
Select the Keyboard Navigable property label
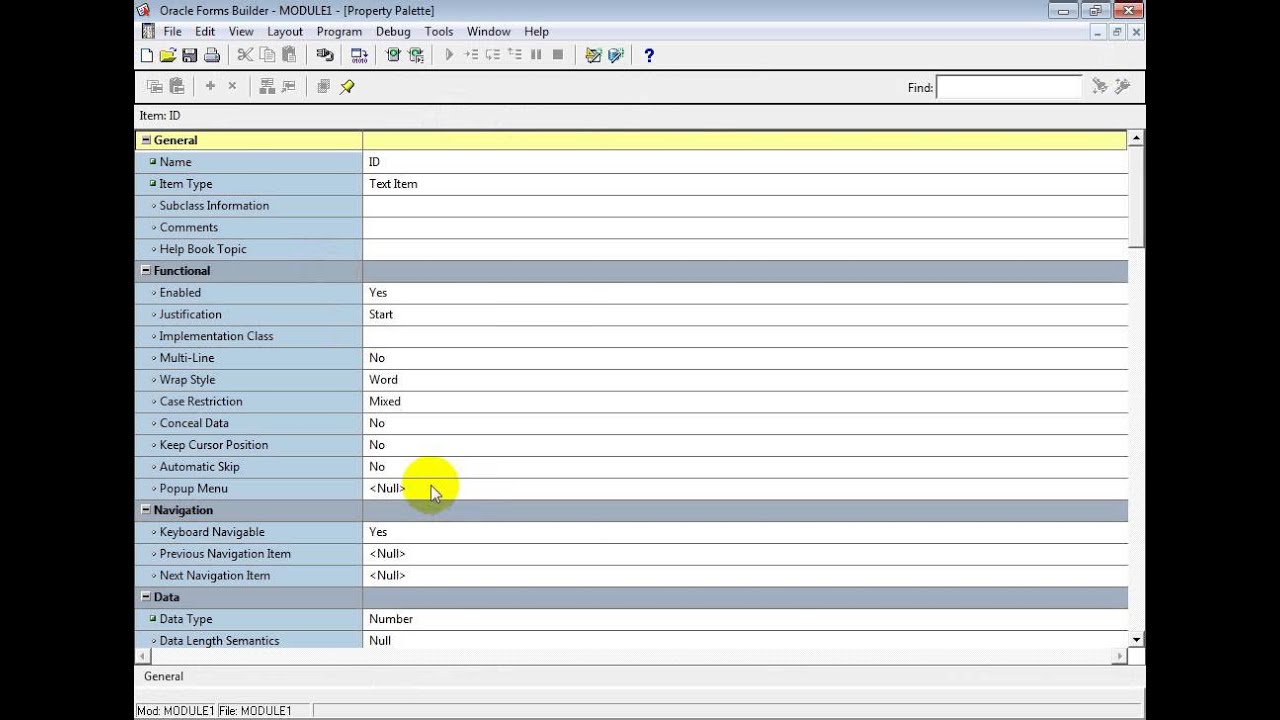(x=212, y=532)
